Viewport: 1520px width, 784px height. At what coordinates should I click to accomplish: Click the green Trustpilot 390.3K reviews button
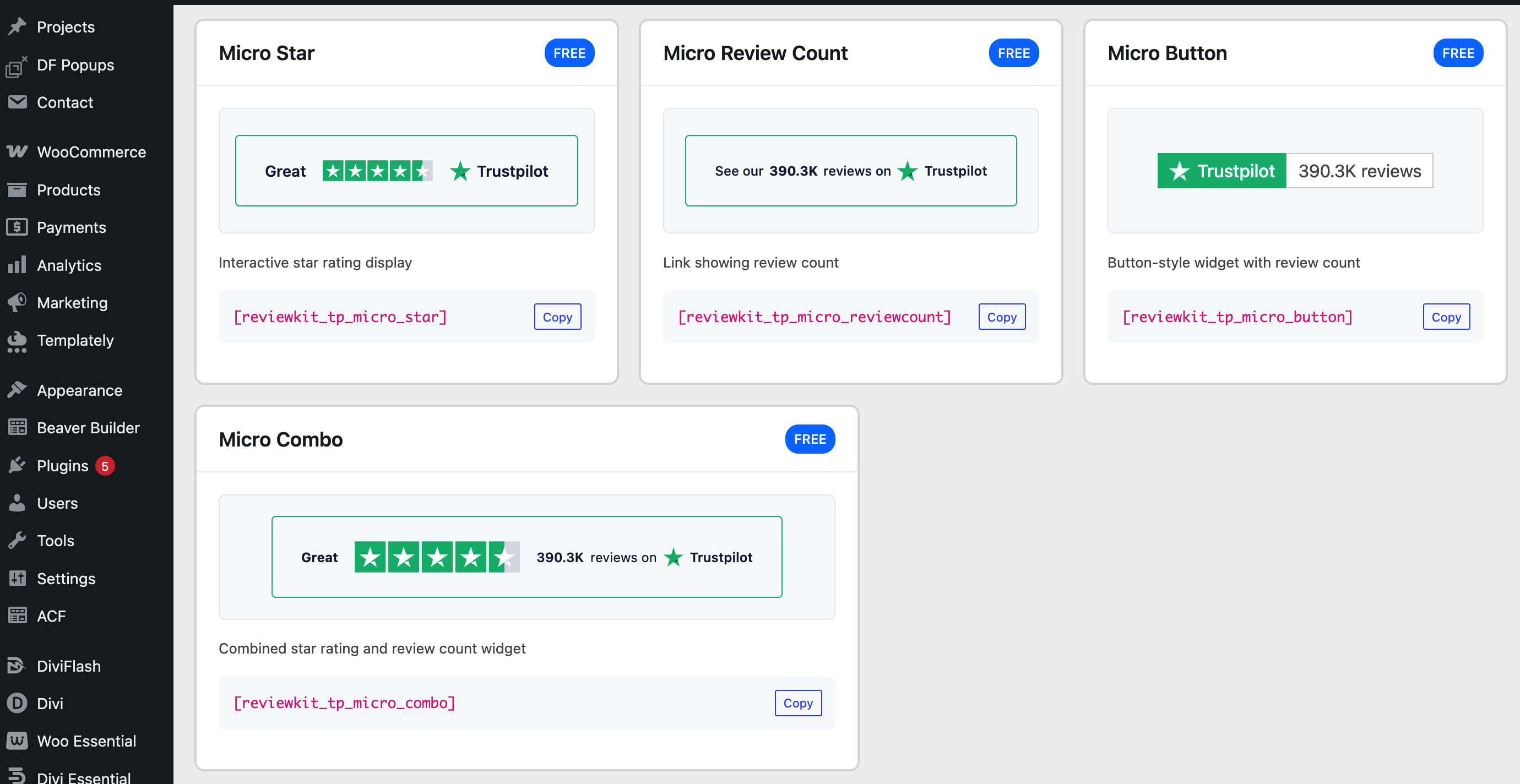[1221, 171]
